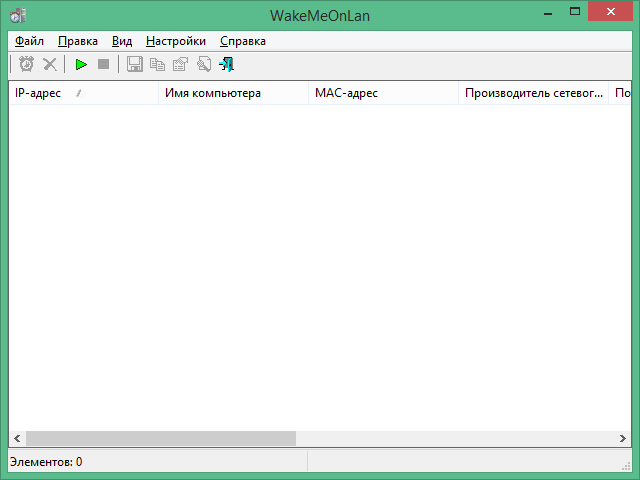Click the exit door toolbar icon
The width and height of the screenshot is (640, 480).
pos(227,64)
